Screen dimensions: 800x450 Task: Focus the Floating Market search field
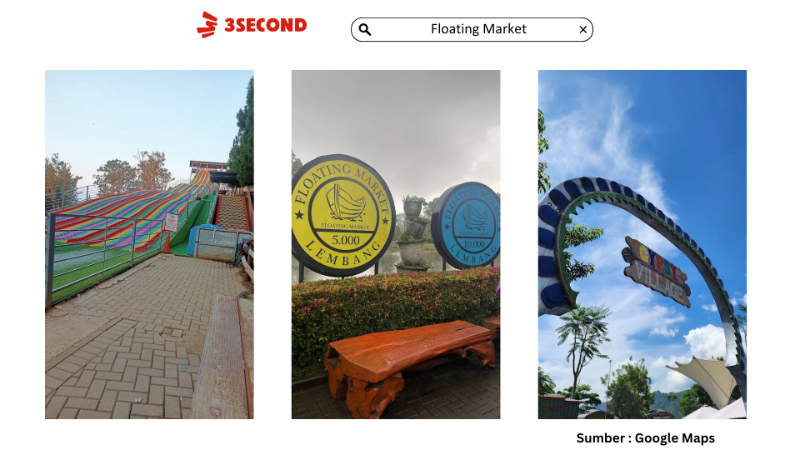tap(472, 30)
